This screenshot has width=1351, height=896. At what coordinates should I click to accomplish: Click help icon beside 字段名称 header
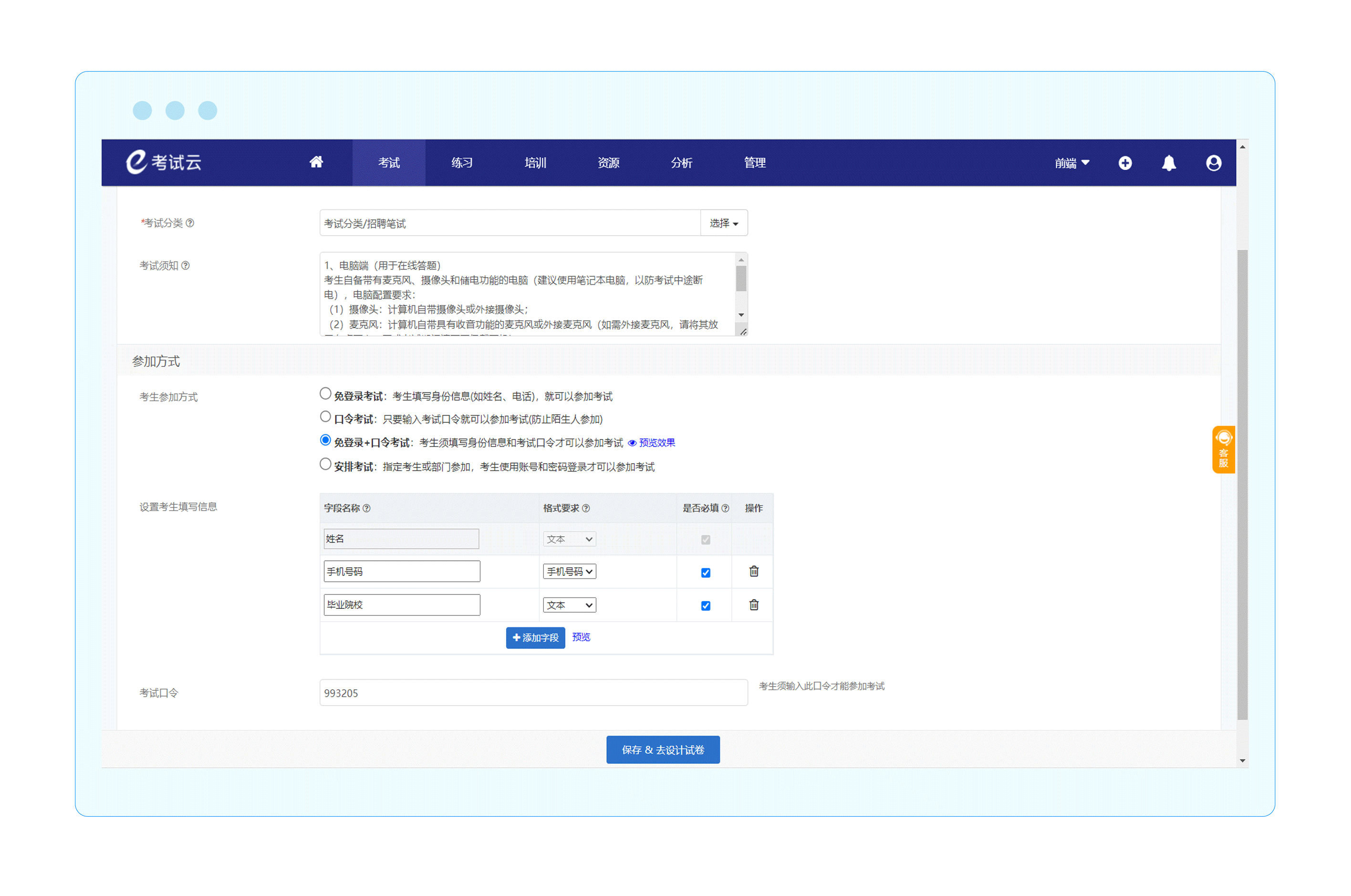[x=367, y=508]
